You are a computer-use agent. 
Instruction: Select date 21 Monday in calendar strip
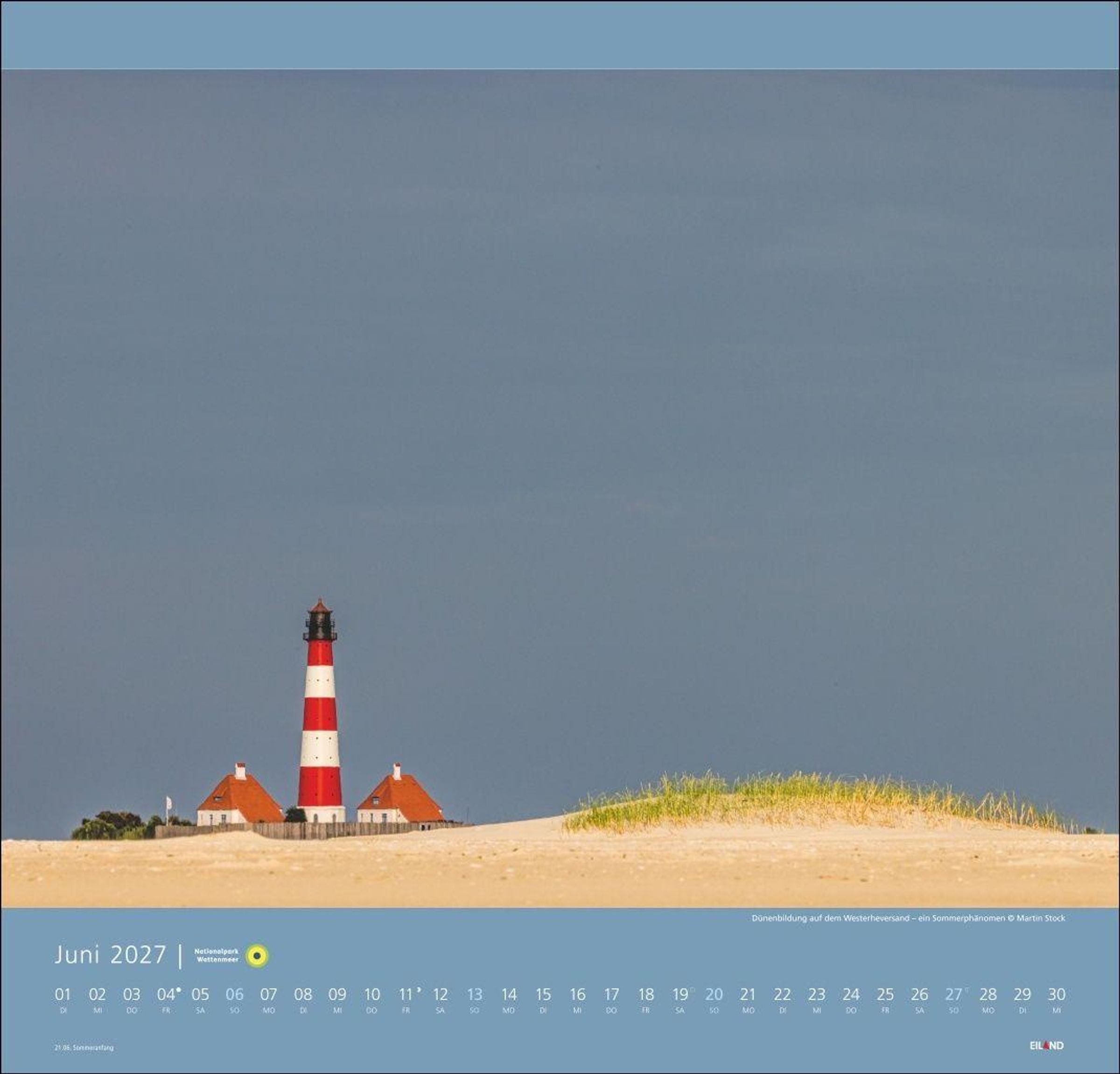coord(748,995)
